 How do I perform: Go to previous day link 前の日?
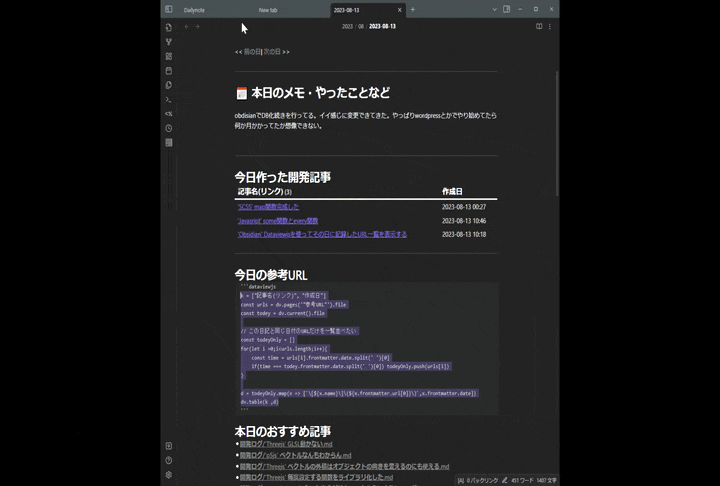(252, 52)
